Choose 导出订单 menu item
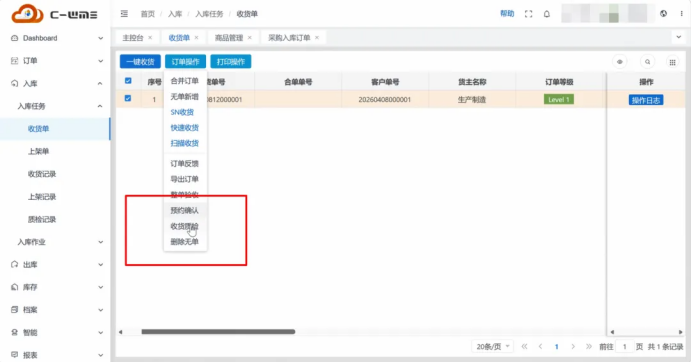This screenshot has width=692, height=362. click(184, 179)
